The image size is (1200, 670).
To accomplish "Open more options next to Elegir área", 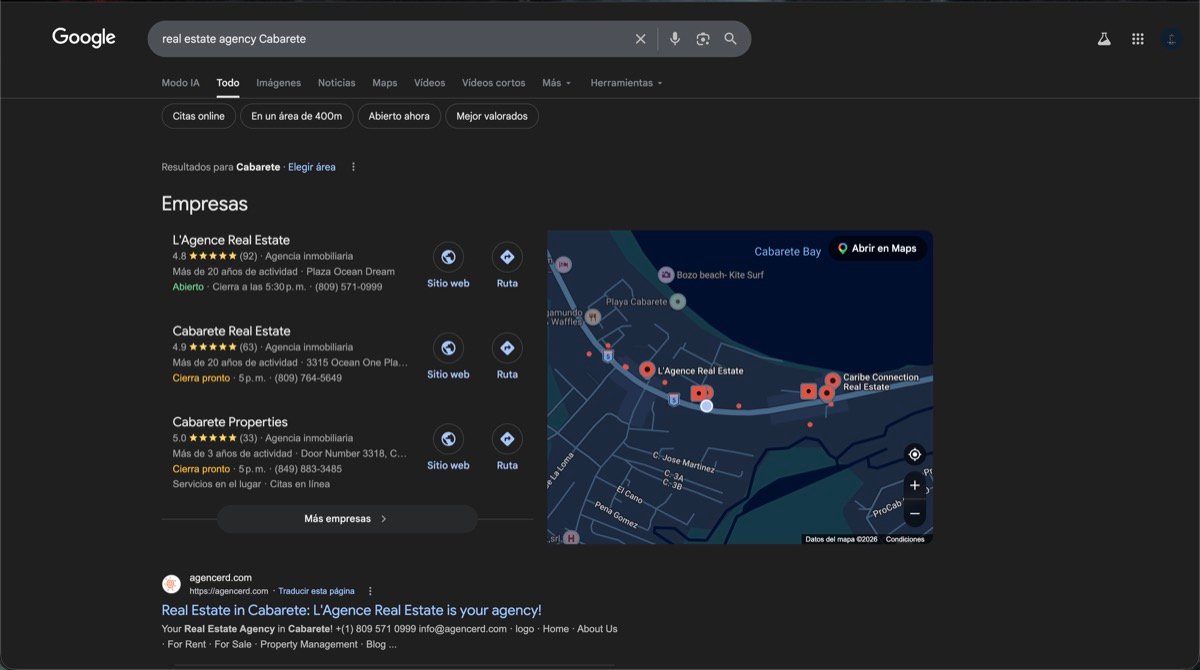I will (x=353, y=167).
